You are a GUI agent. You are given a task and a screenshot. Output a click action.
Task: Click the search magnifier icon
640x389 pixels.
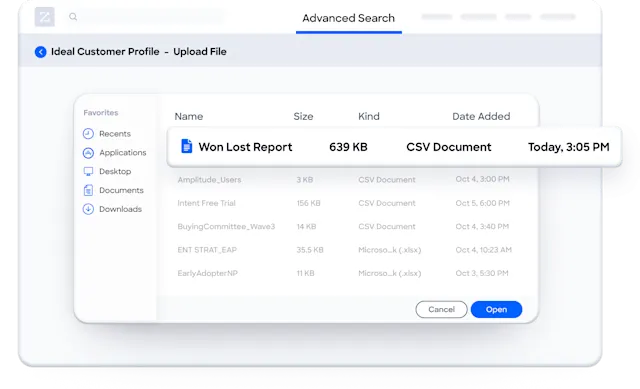pyautogui.click(x=73, y=17)
